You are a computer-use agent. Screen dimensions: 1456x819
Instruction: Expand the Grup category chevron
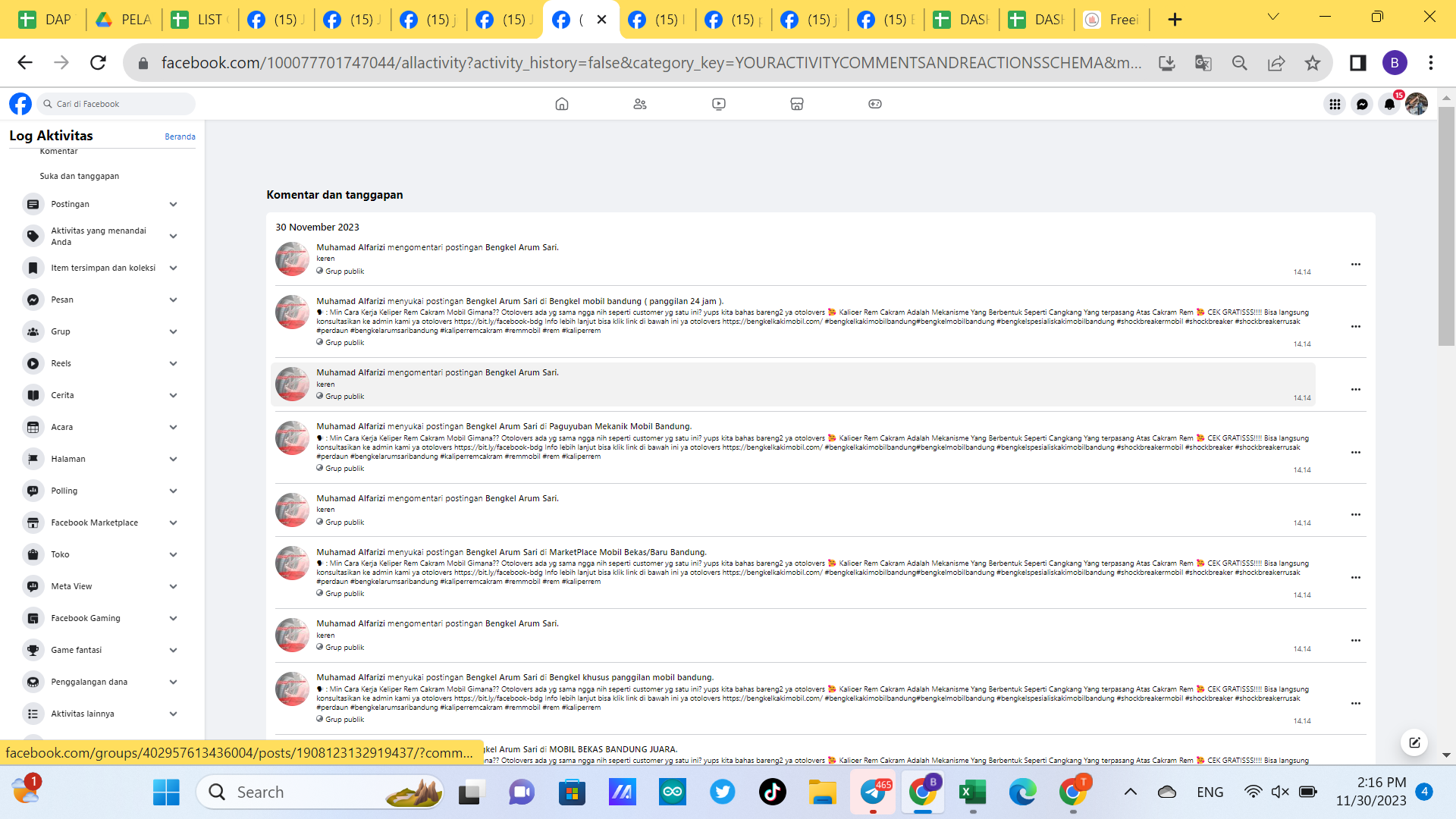tap(173, 331)
